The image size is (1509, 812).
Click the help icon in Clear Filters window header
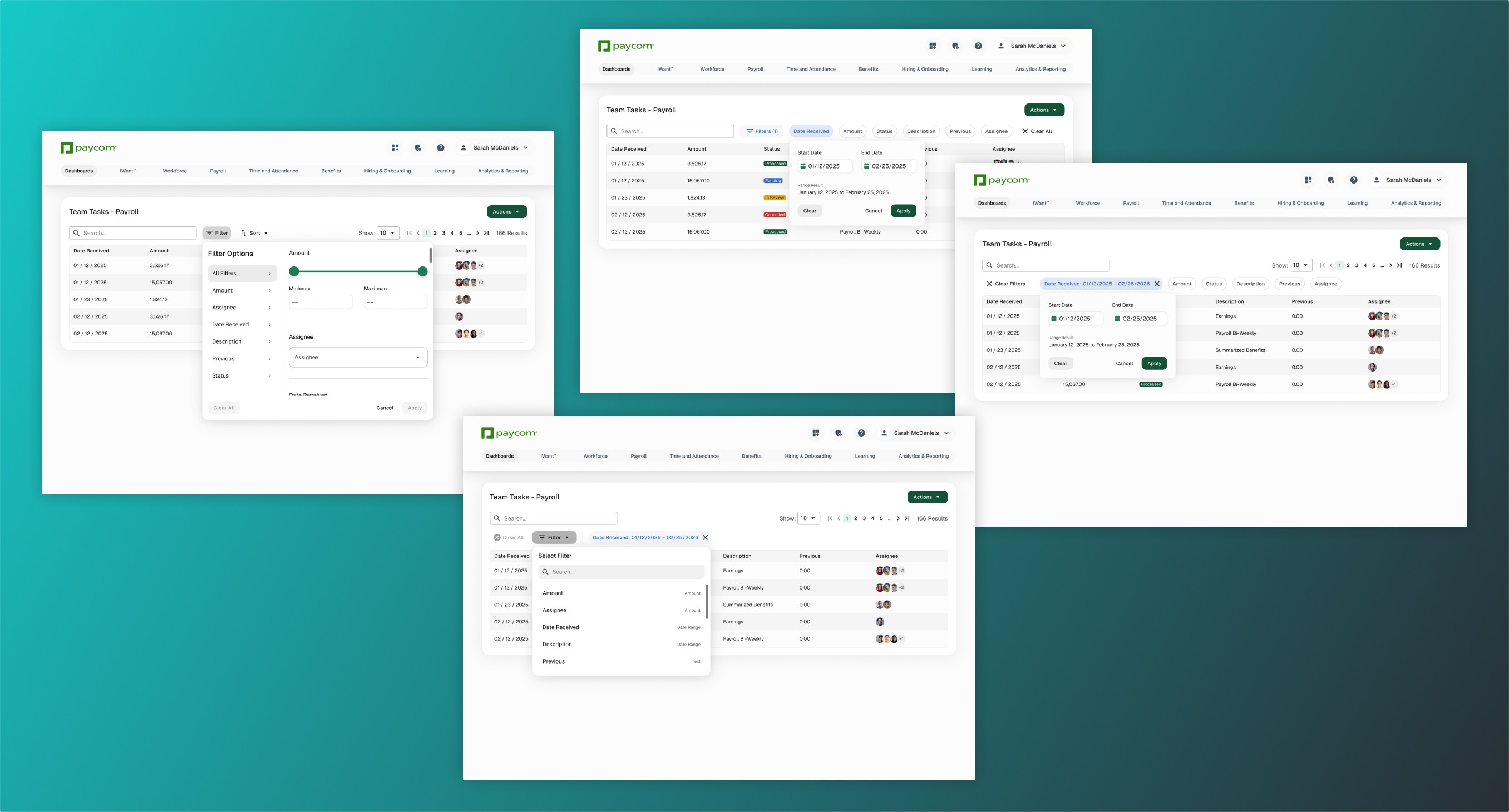(1353, 180)
